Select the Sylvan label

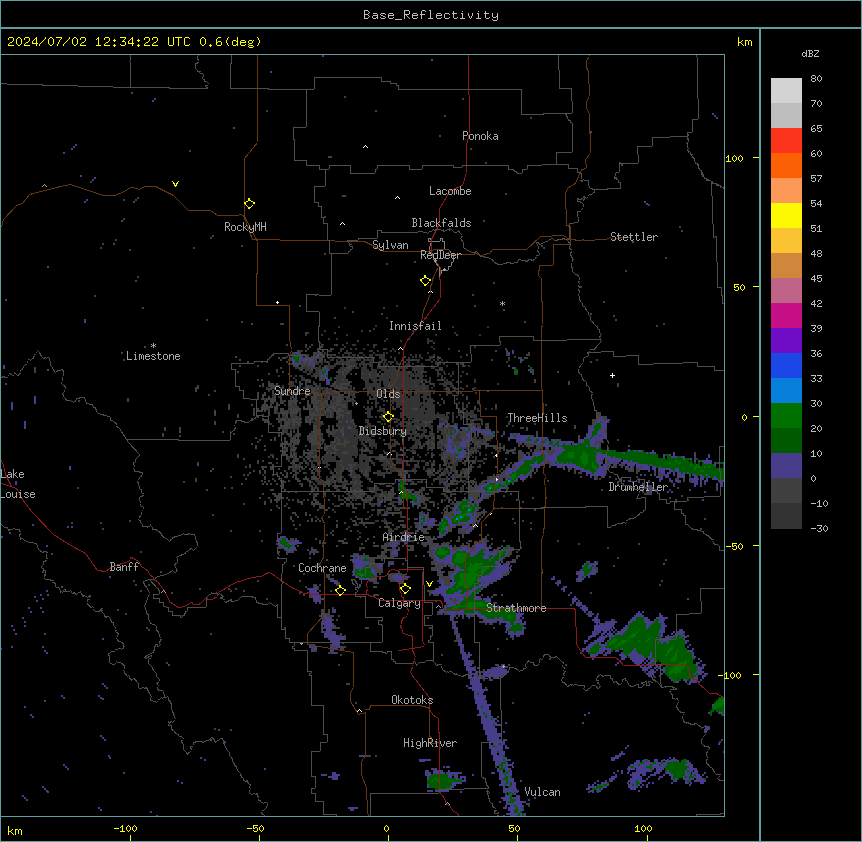390,245
